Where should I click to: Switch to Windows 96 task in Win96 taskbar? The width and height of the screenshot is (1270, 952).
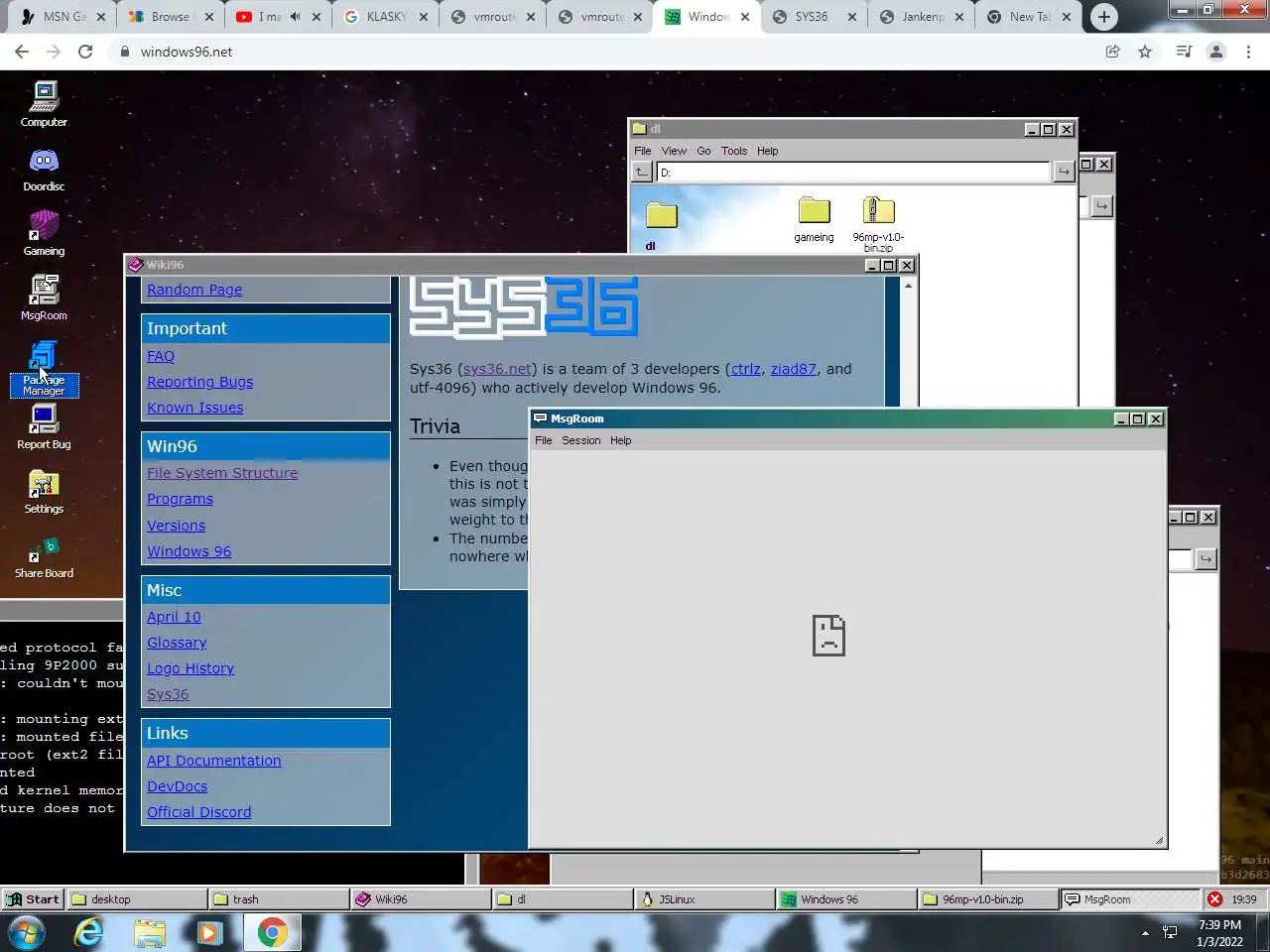pyautogui.click(x=845, y=899)
